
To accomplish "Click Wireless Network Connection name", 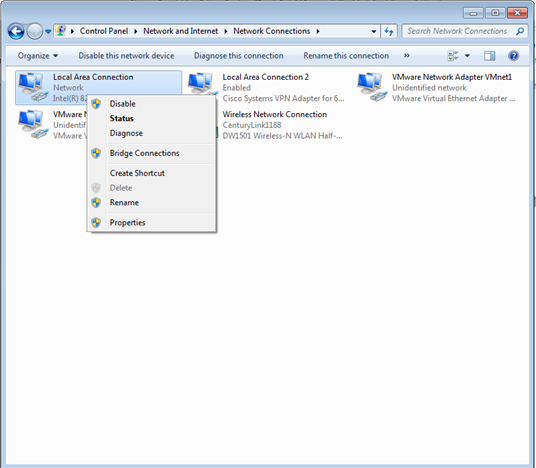I will [x=274, y=115].
